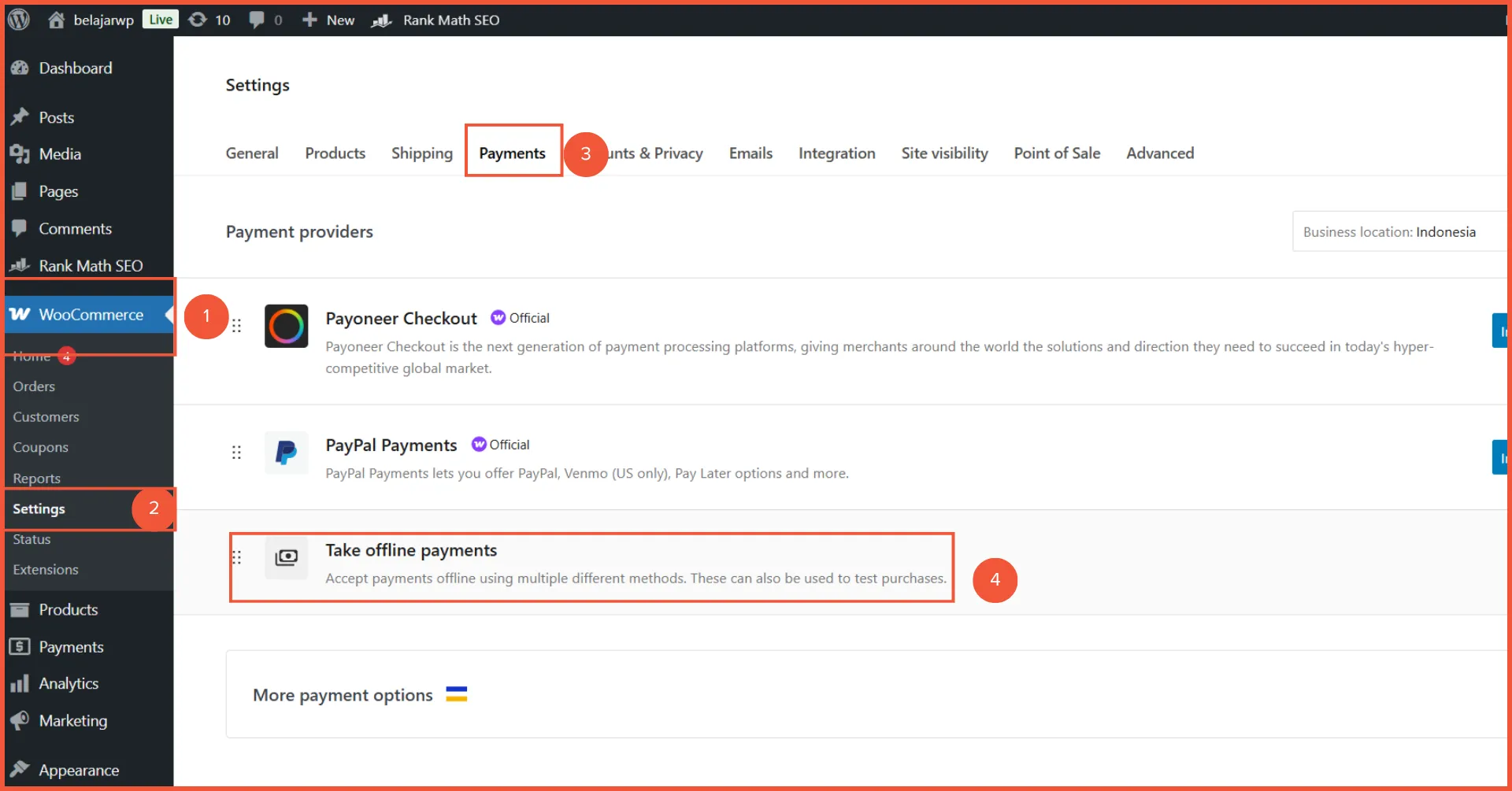1512x791 pixels.
Task: Click the Payoneer Checkout logo
Action: coord(287,325)
